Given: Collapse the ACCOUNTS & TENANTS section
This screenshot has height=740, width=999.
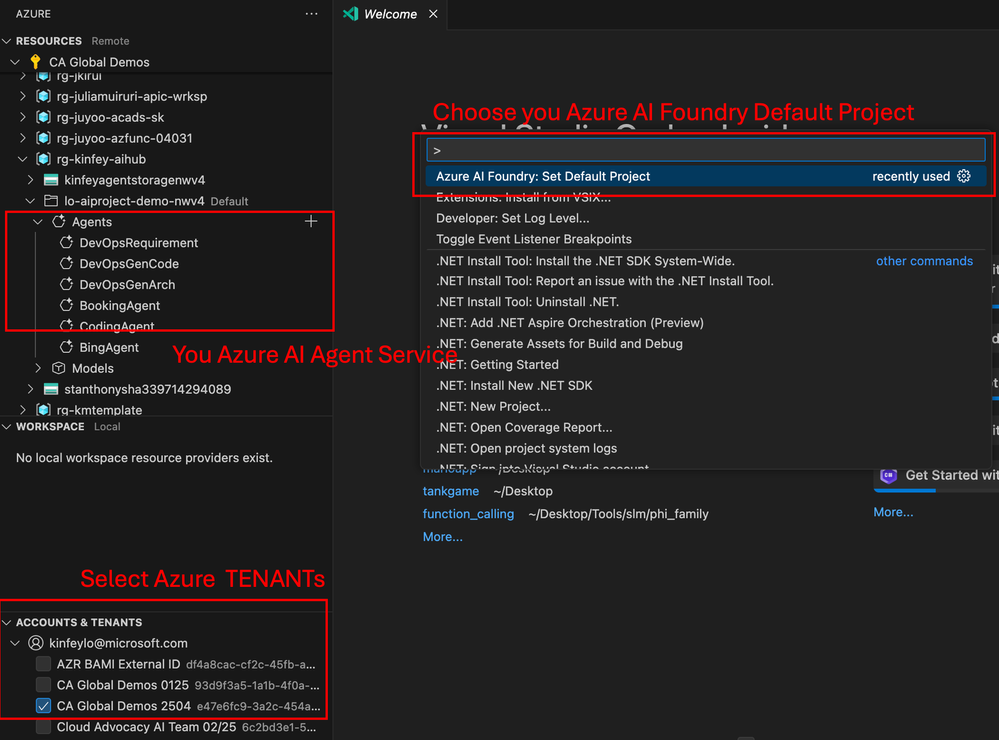Looking at the screenshot, I should pos(7,622).
